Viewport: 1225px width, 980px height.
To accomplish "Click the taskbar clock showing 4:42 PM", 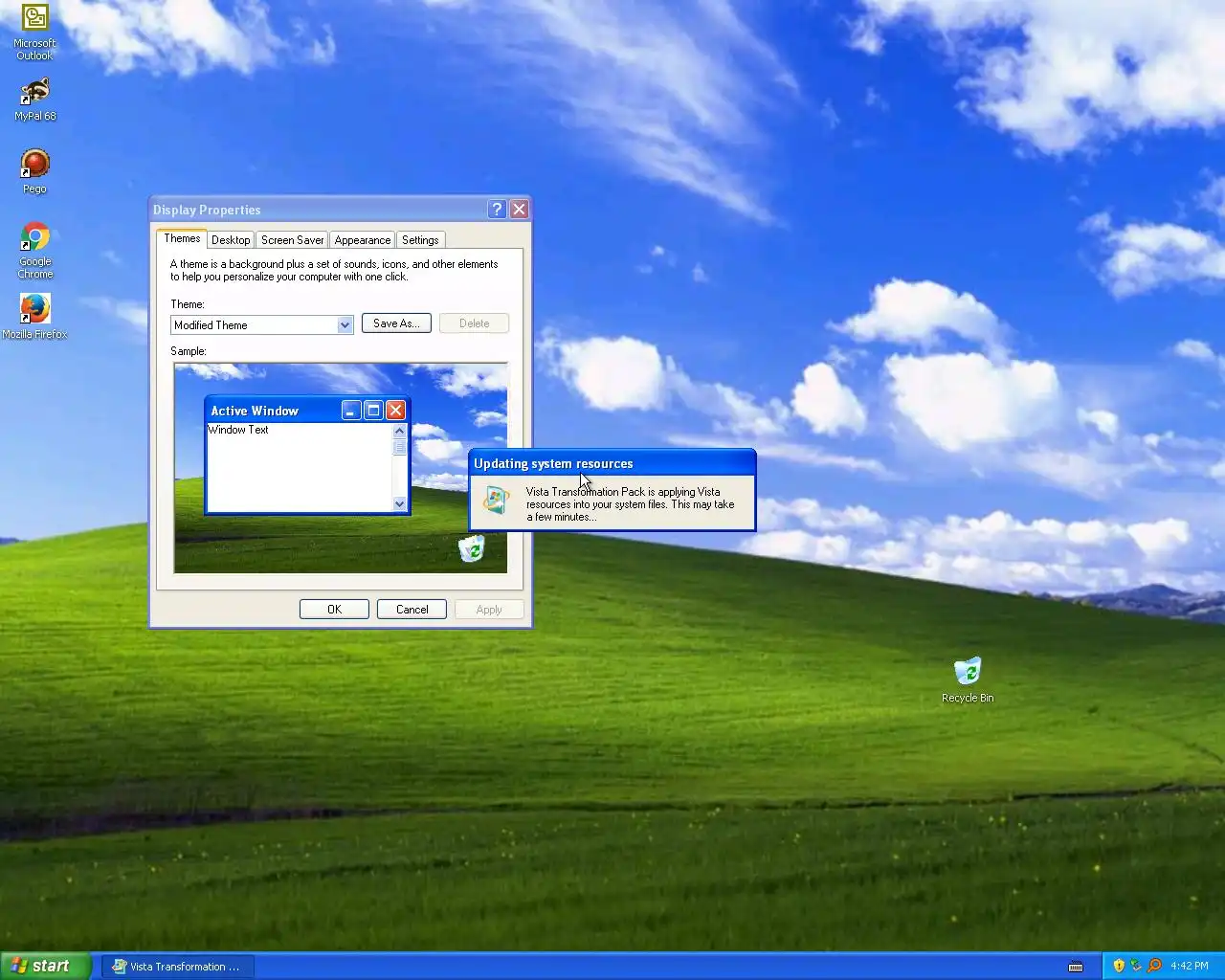I will pyautogui.click(x=1190, y=967).
